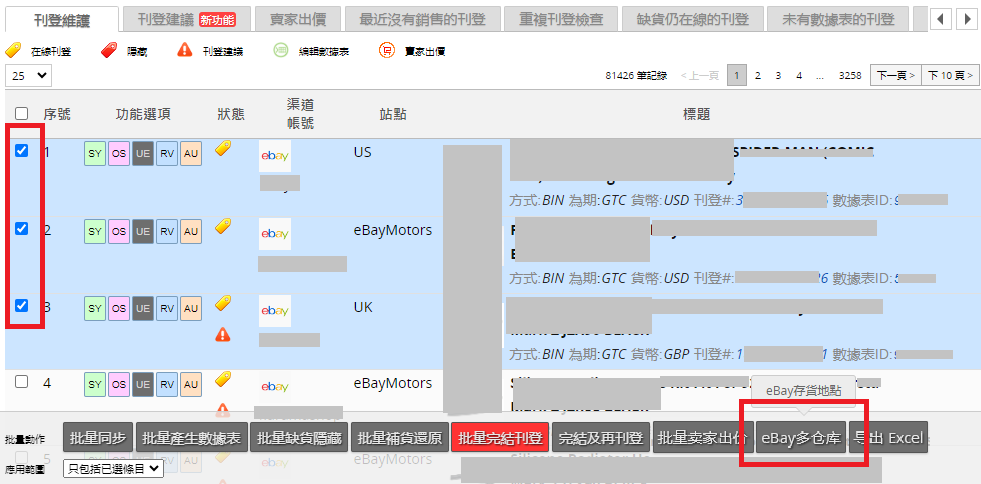Click the UE icon in row 3
981x484 pixels.
click(143, 308)
